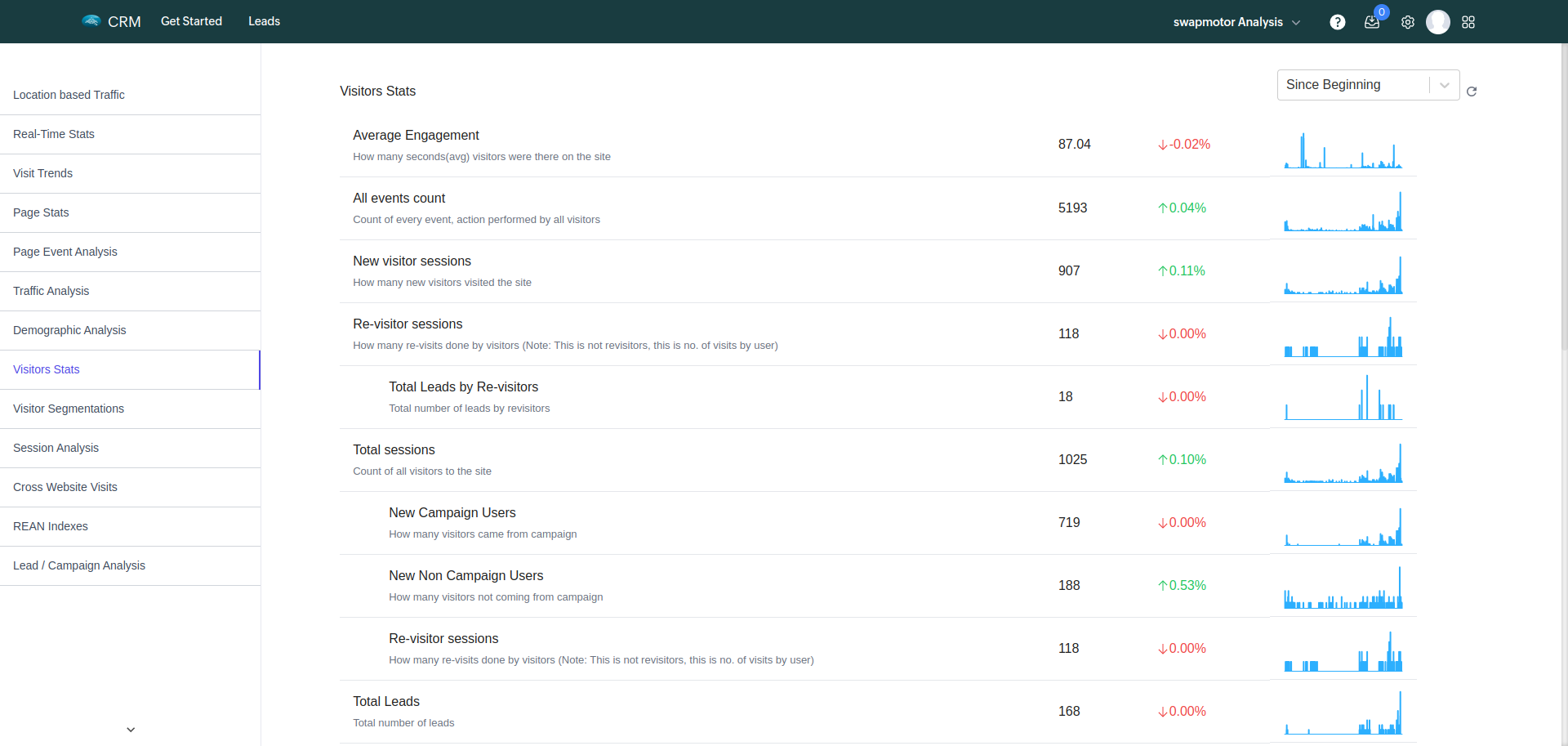This screenshot has width=1568, height=746.
Task: Open the notifications inbox icon
Action: coord(1372,22)
